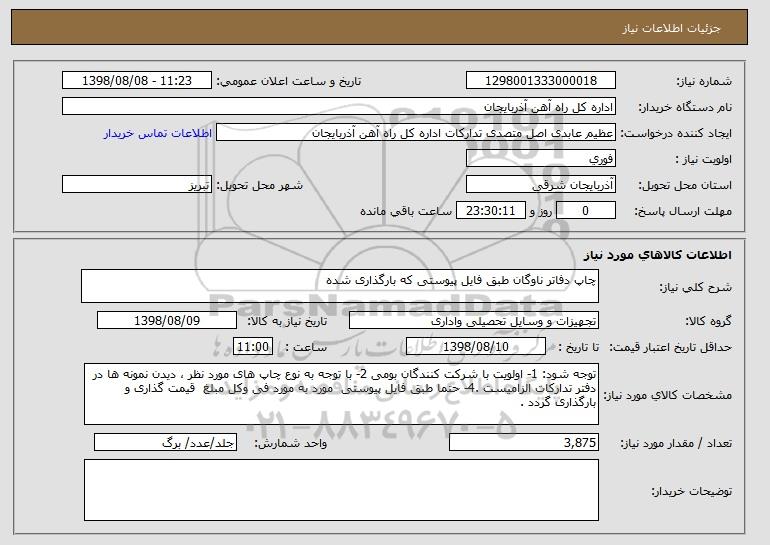Viewport: 770px width, 545px height.
Task: Click the تعداد / مقدار مورد نیاز label
Action: pos(676,443)
